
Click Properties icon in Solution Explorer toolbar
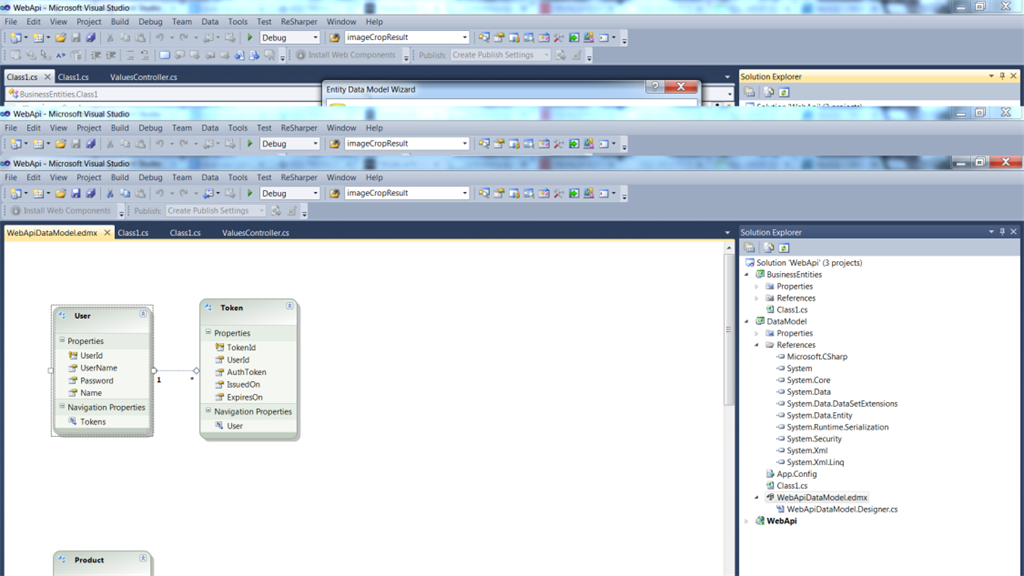pyautogui.click(x=749, y=248)
